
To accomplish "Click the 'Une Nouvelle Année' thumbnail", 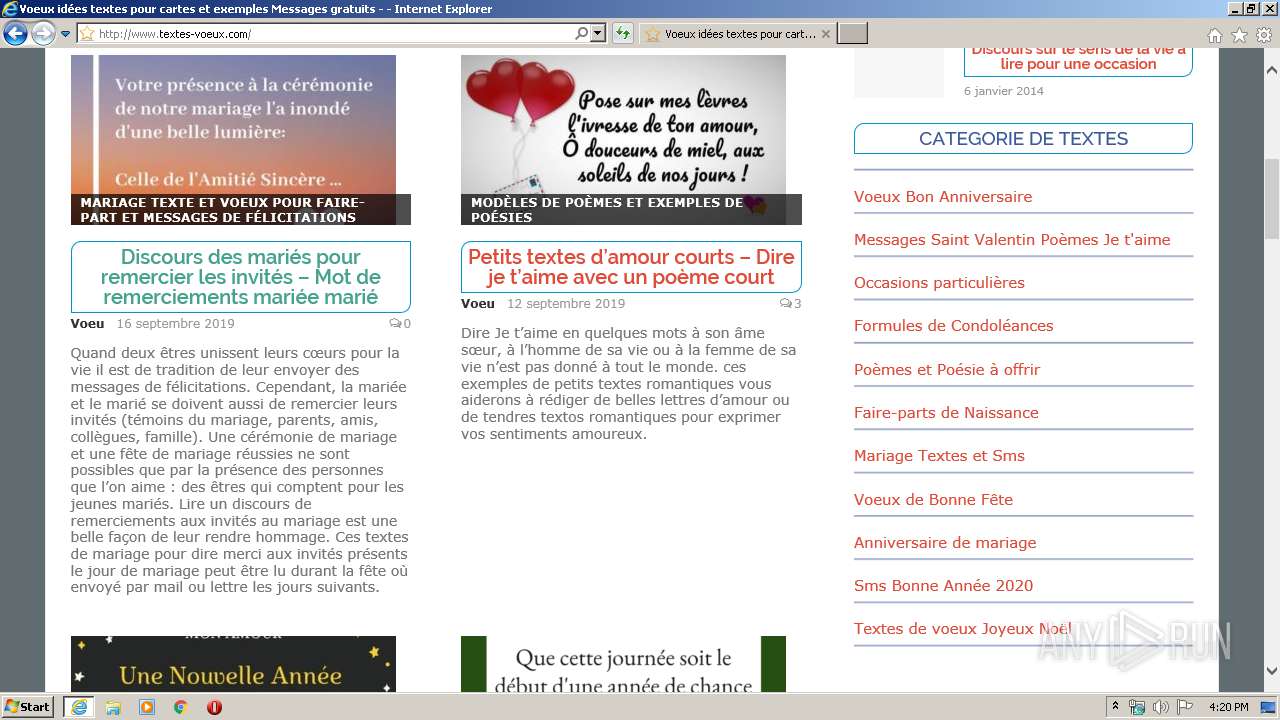I will tap(233, 664).
